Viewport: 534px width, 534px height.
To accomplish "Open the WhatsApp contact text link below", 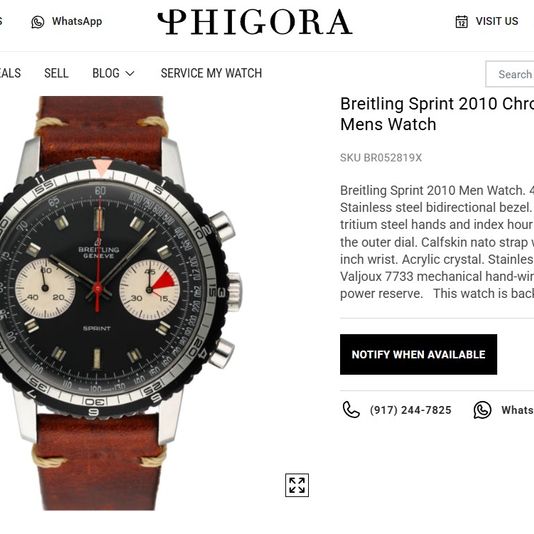I will pos(517,410).
